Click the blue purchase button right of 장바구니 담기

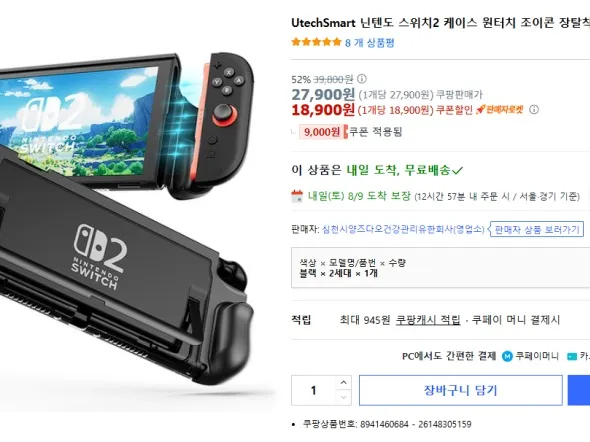point(579,390)
